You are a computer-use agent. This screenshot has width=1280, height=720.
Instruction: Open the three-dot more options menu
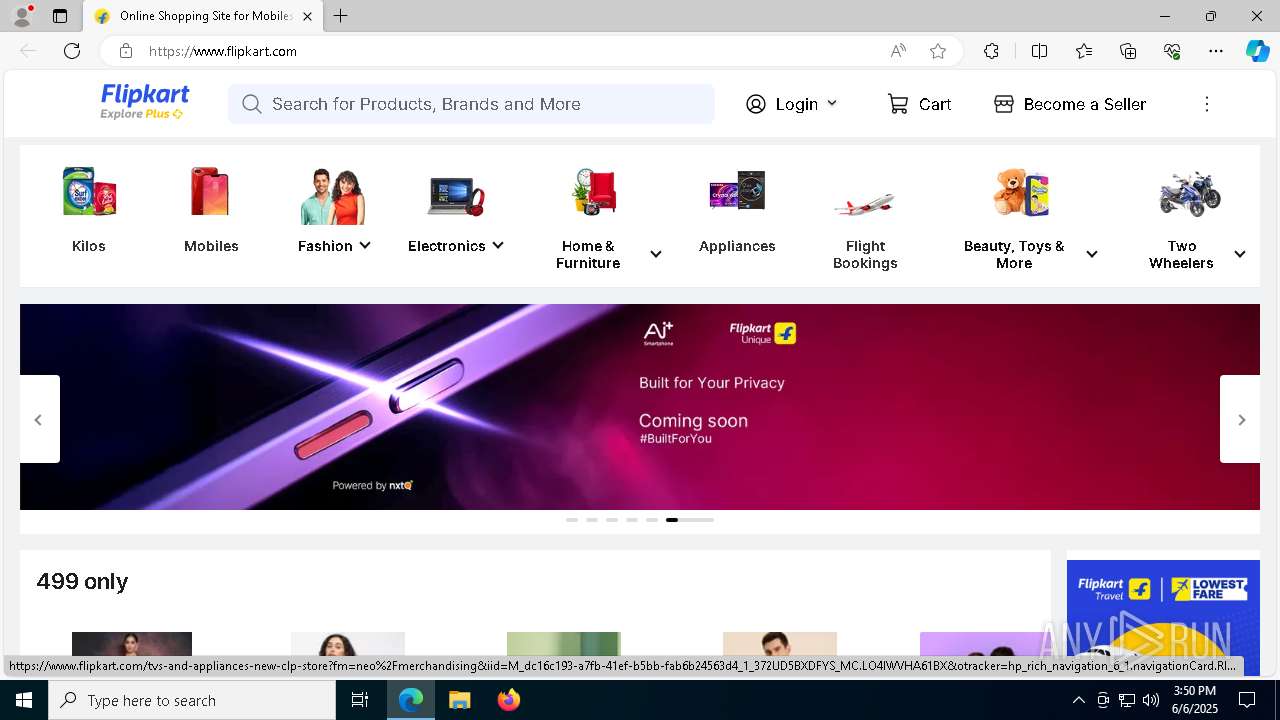[1207, 104]
